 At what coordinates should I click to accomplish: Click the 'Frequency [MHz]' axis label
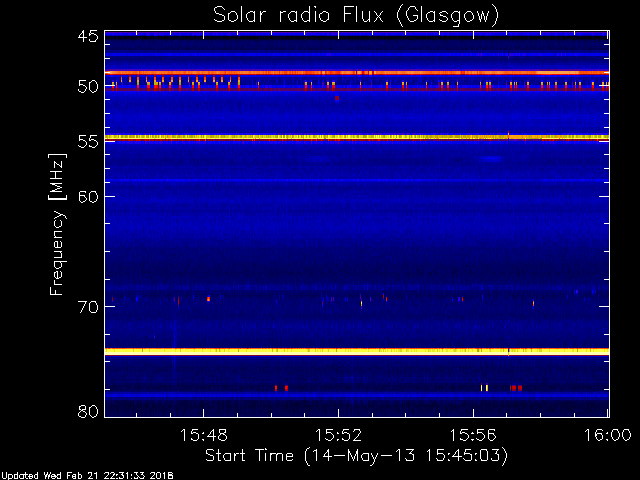click(57, 224)
